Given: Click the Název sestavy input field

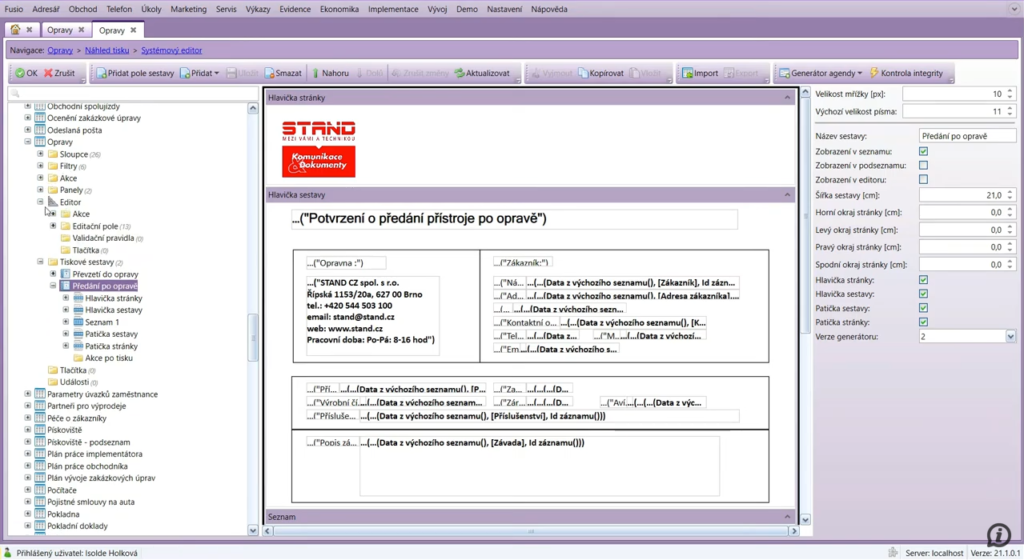Looking at the screenshot, I should [966, 135].
